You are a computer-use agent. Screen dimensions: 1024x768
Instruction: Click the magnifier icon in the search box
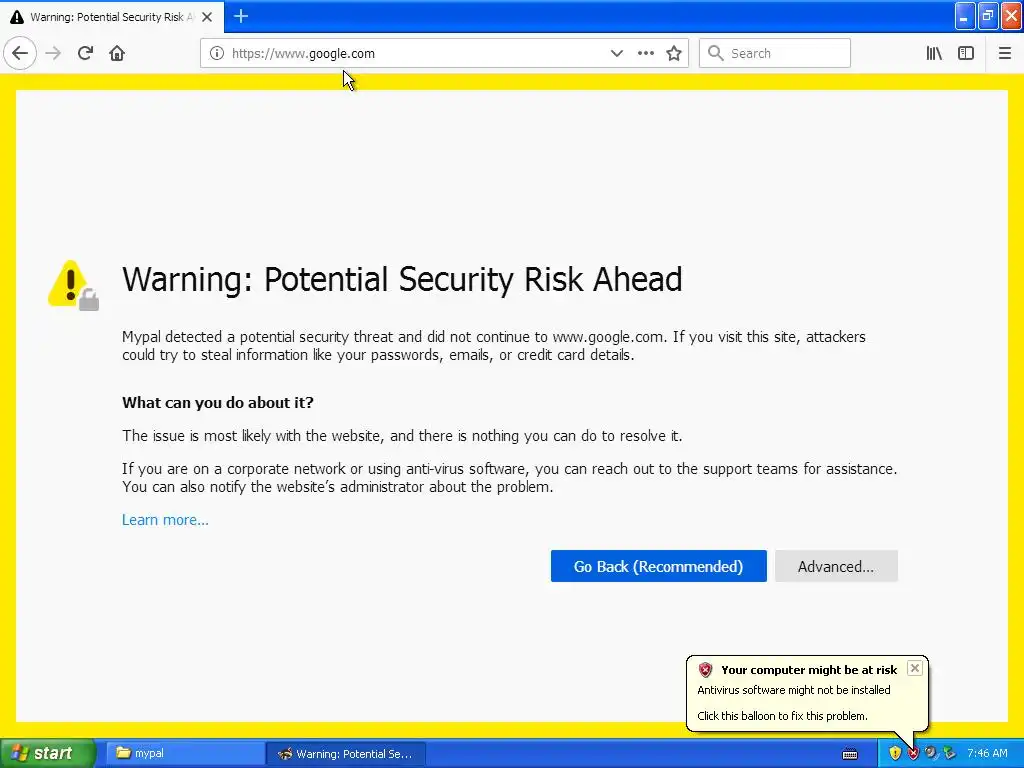point(715,54)
